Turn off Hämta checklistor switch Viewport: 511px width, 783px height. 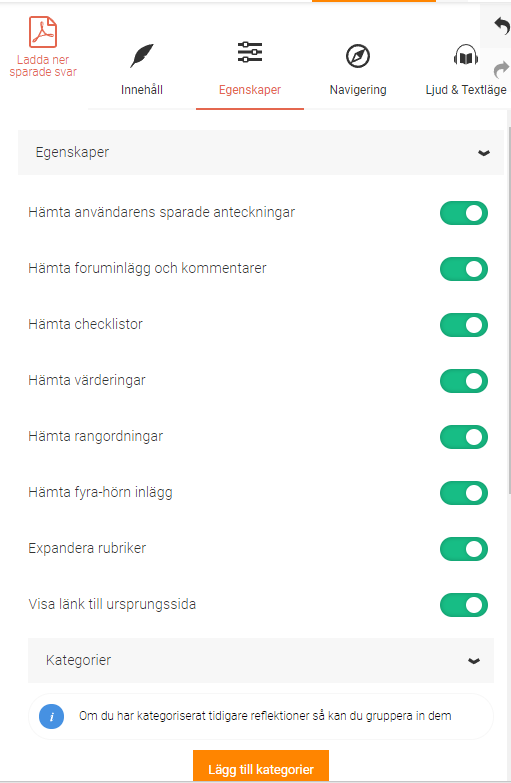click(x=464, y=325)
